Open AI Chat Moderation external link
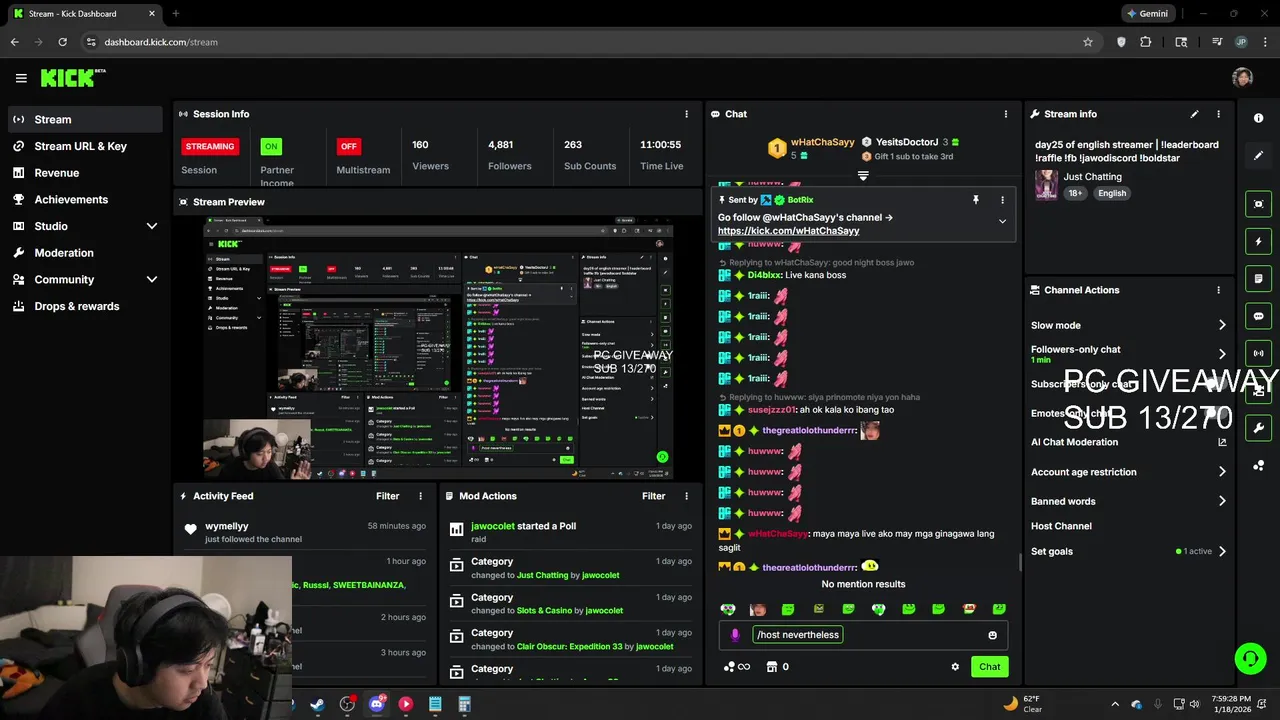Screen dimensions: 1280x720 pyautogui.click(x=1222, y=442)
